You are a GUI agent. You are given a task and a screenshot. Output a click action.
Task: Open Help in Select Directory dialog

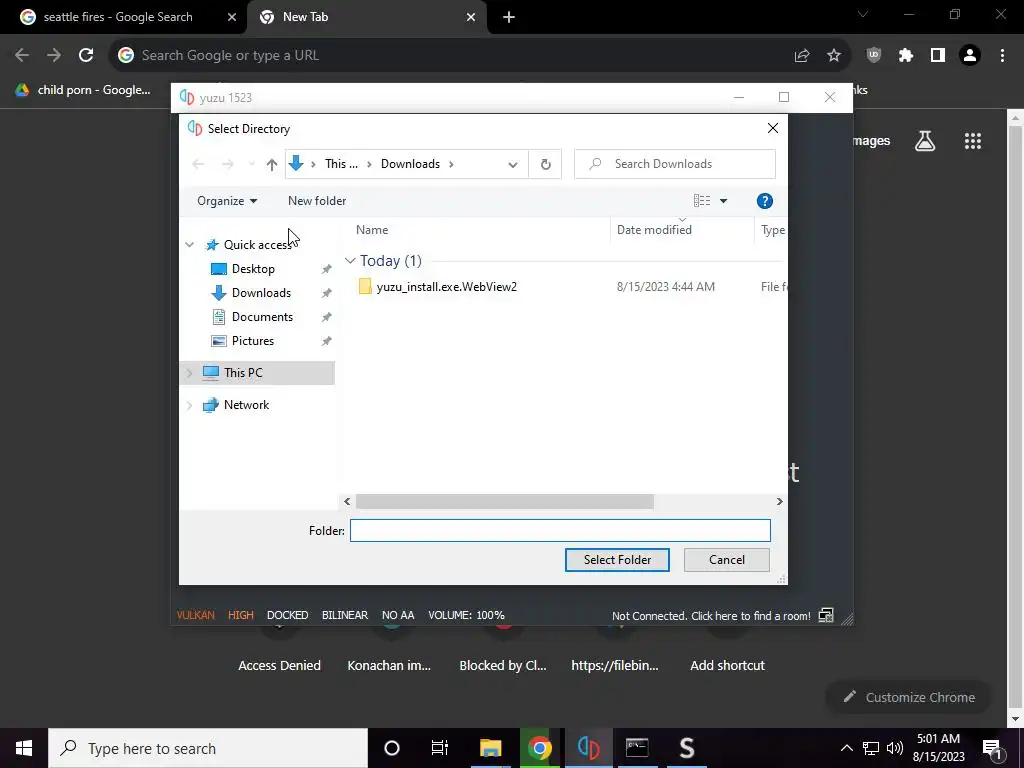(x=764, y=201)
